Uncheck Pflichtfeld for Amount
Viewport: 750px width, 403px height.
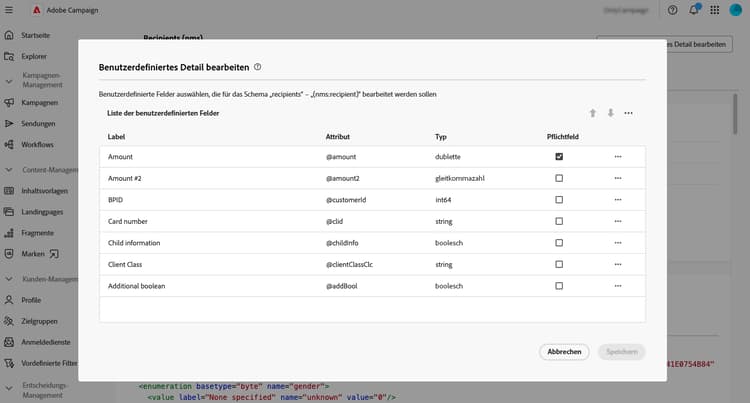click(559, 157)
